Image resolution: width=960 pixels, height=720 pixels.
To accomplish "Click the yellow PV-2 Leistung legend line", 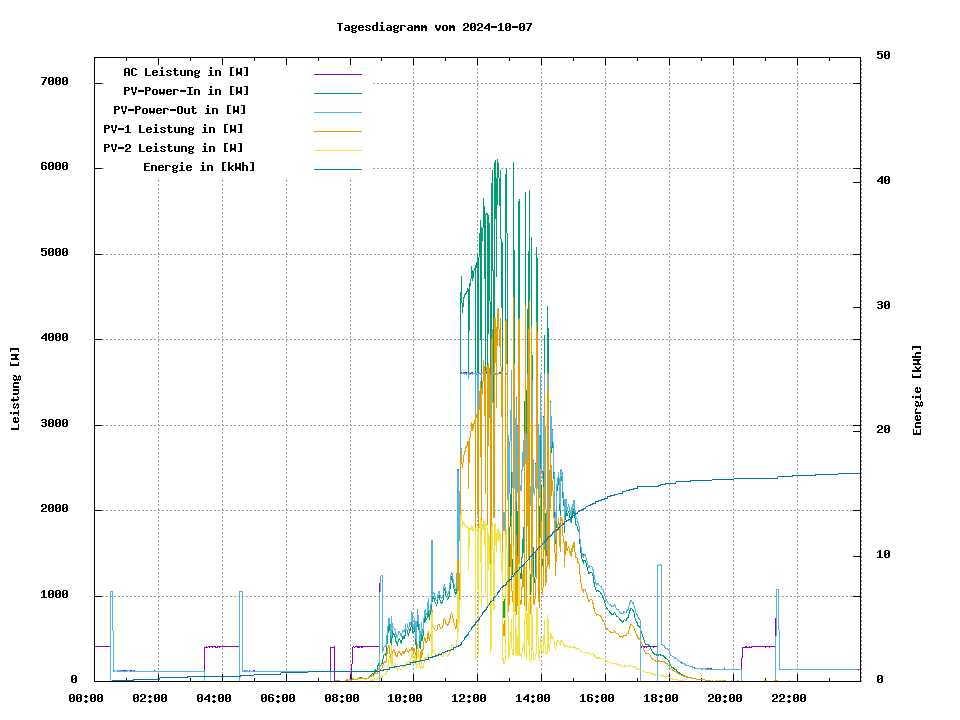I will 337,149.
